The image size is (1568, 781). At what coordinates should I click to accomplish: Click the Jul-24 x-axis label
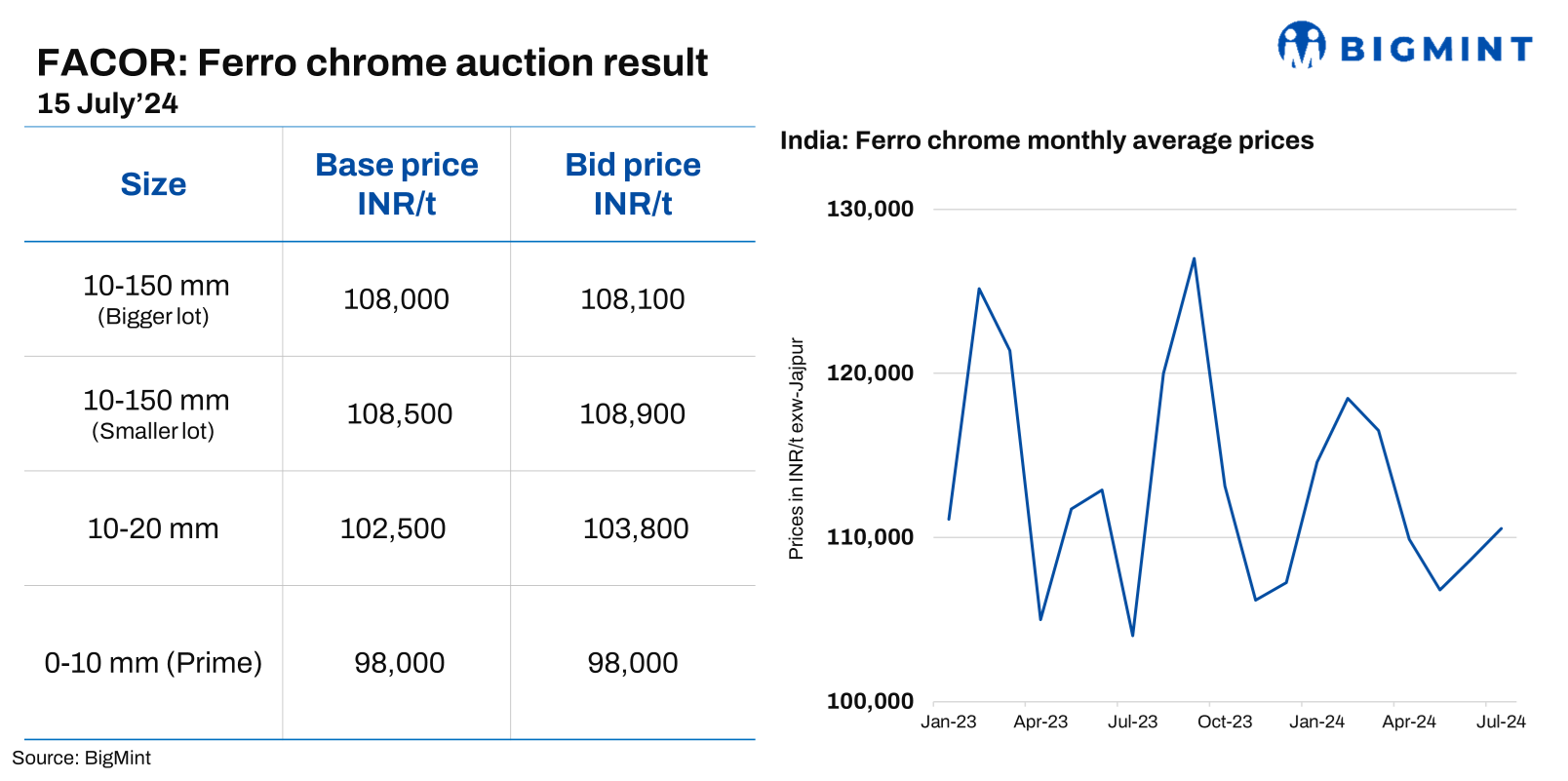coord(1501,722)
